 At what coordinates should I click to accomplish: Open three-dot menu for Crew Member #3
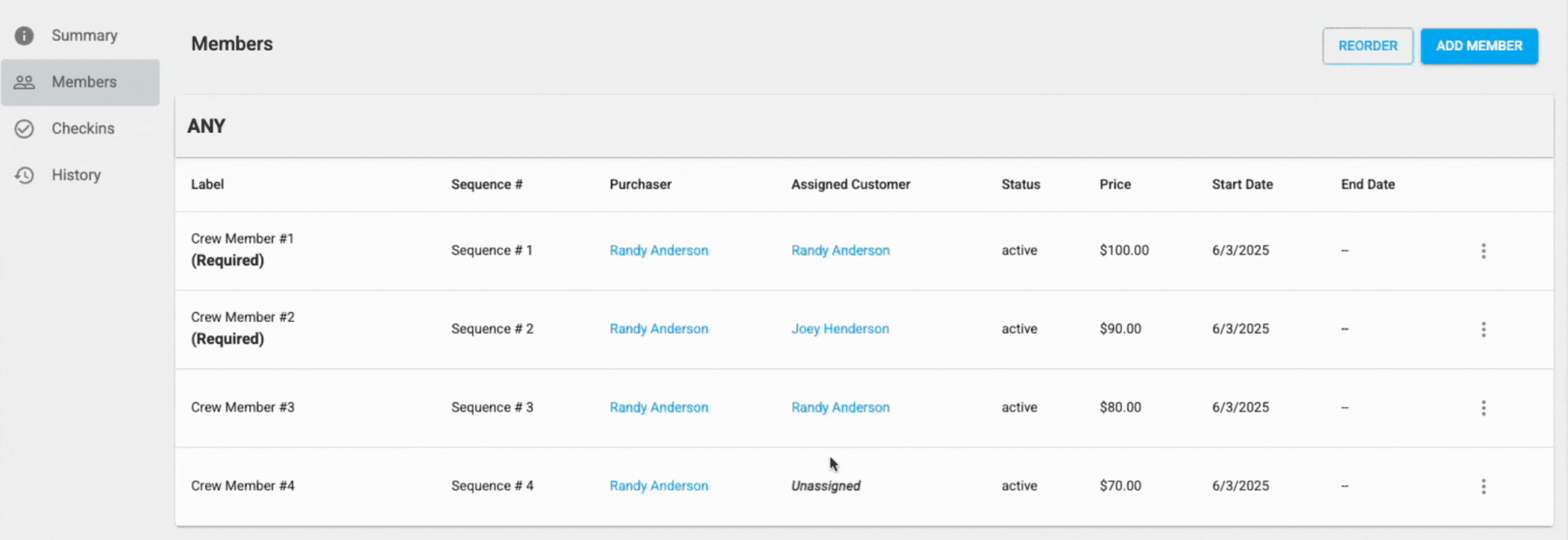point(1483,408)
